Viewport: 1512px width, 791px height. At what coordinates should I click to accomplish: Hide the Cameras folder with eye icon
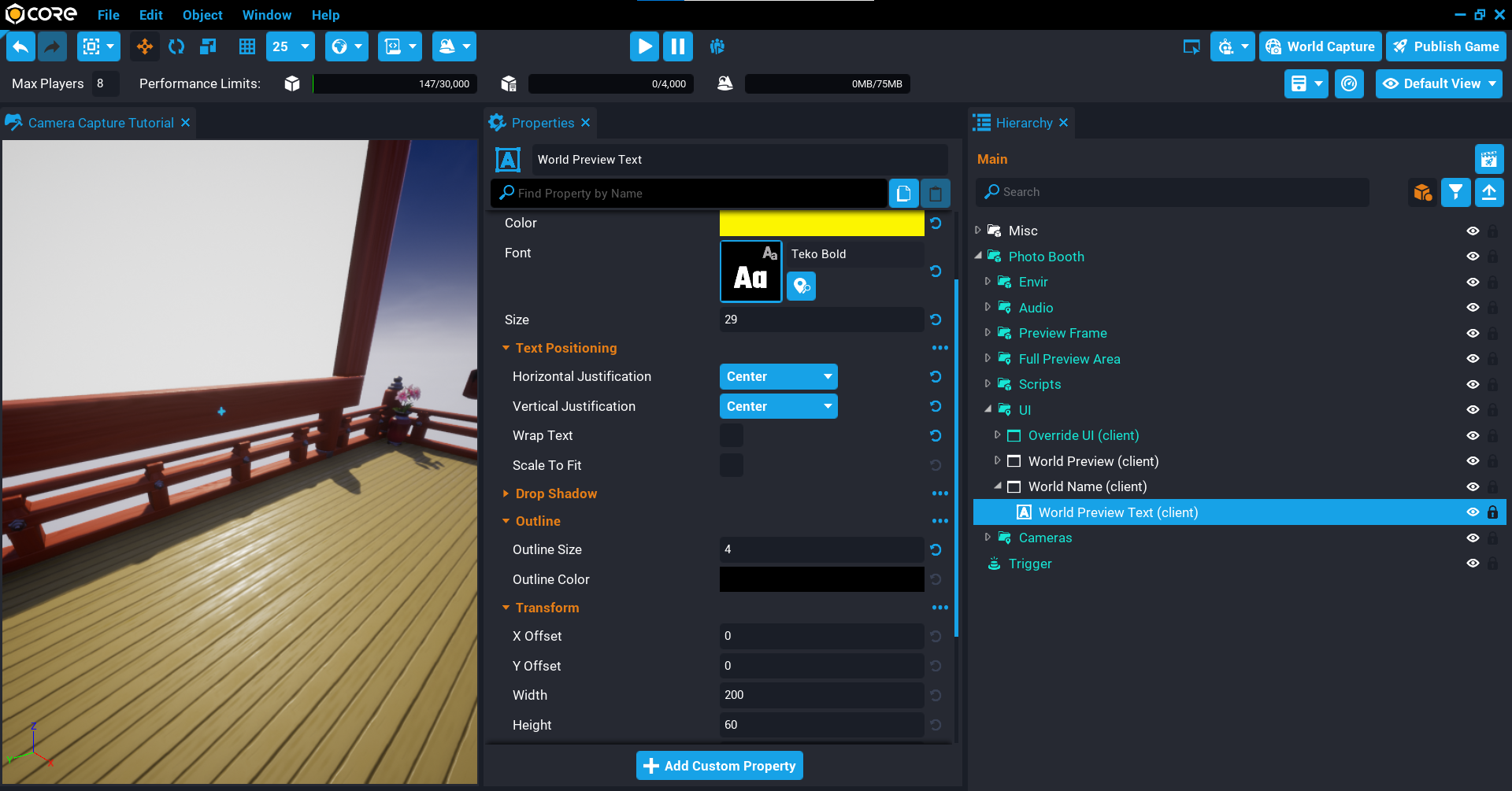(x=1472, y=538)
